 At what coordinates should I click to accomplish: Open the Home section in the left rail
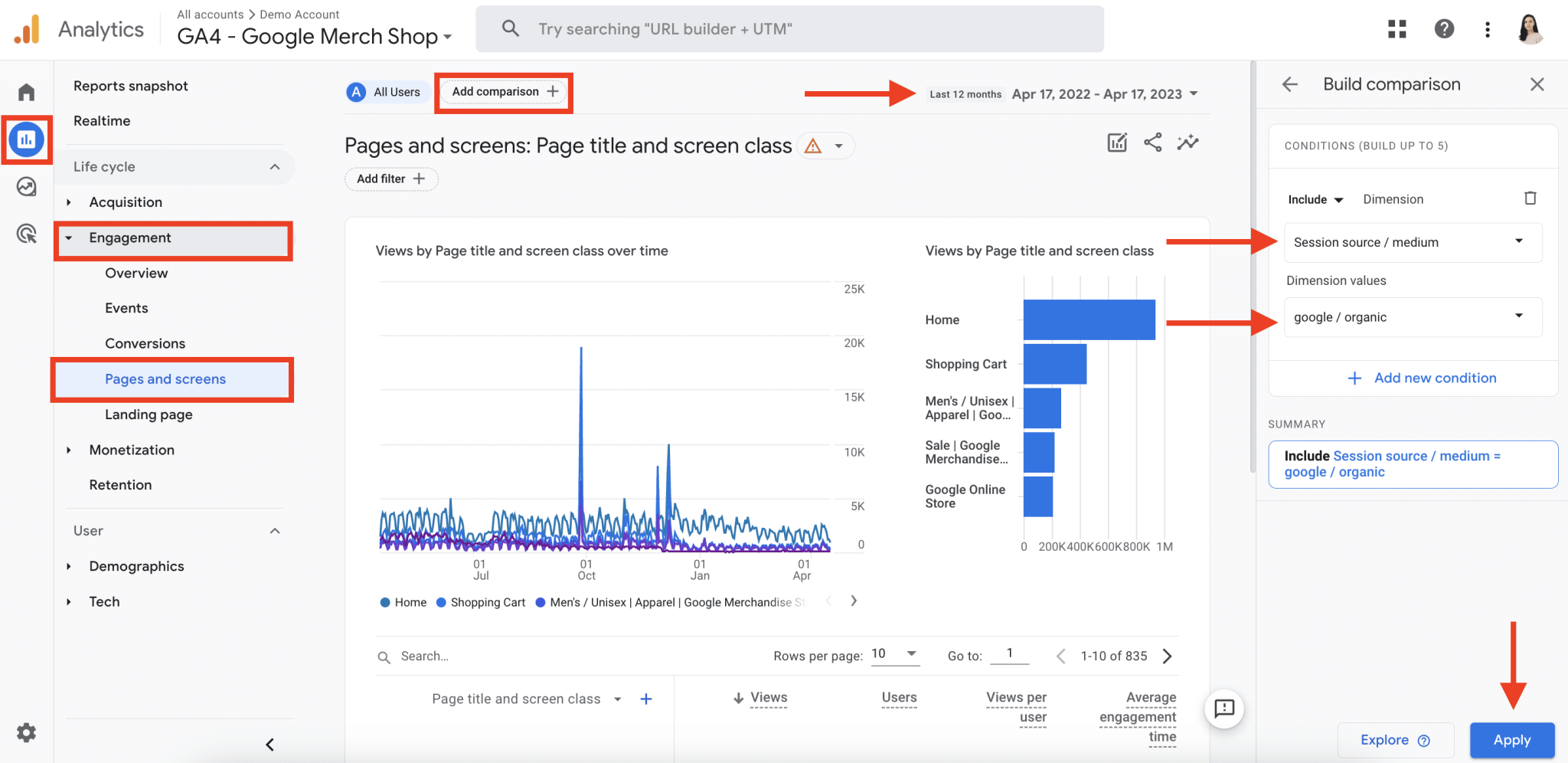26,90
